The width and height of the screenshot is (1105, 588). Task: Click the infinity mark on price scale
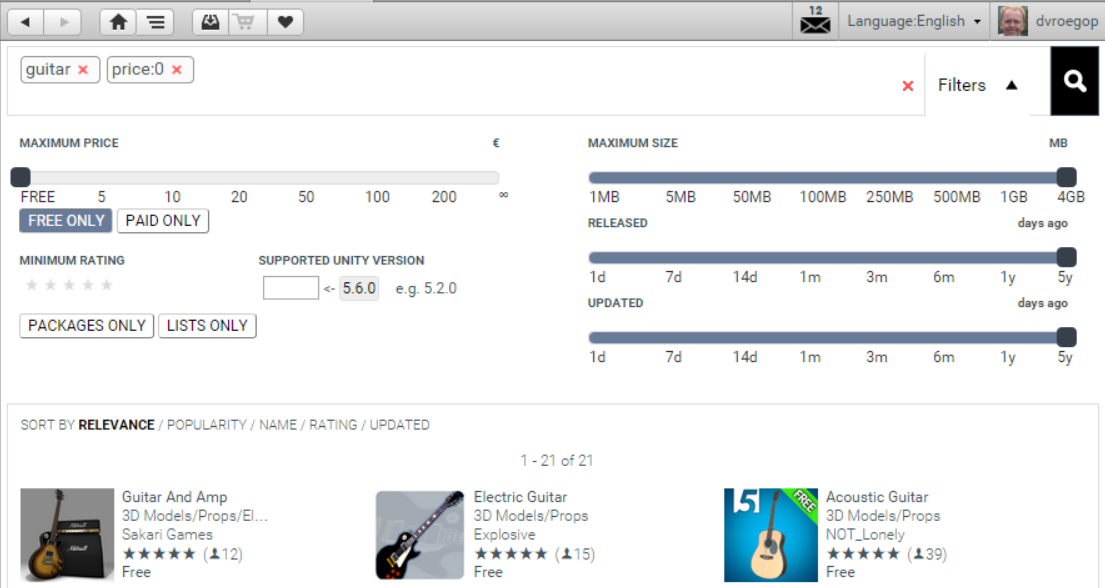point(503,195)
